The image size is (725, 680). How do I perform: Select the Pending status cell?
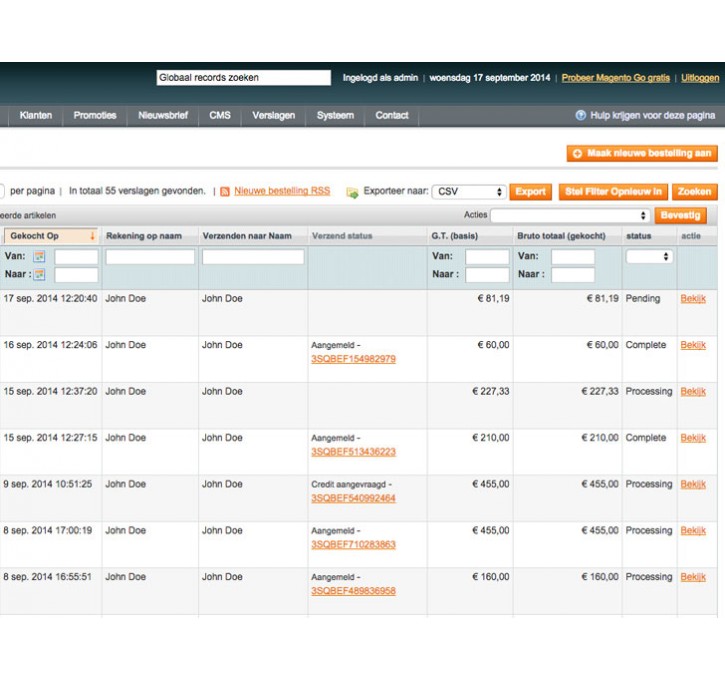pyautogui.click(x=650, y=312)
